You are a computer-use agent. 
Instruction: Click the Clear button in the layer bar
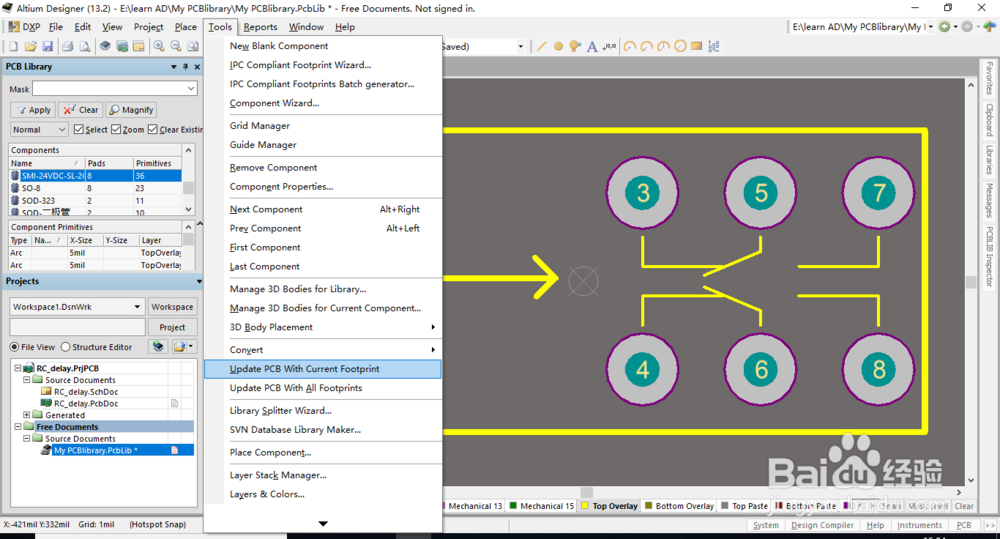(x=964, y=506)
